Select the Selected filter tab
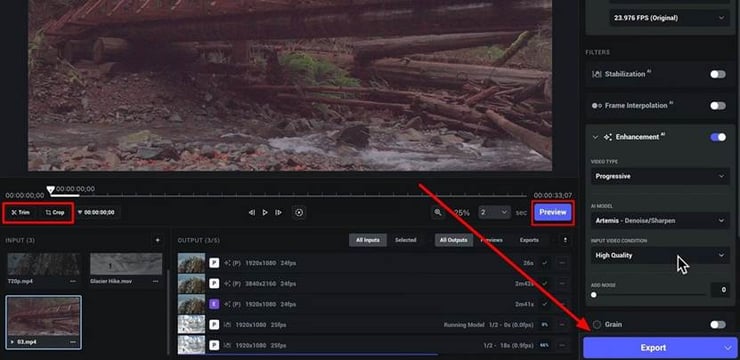 pos(406,240)
